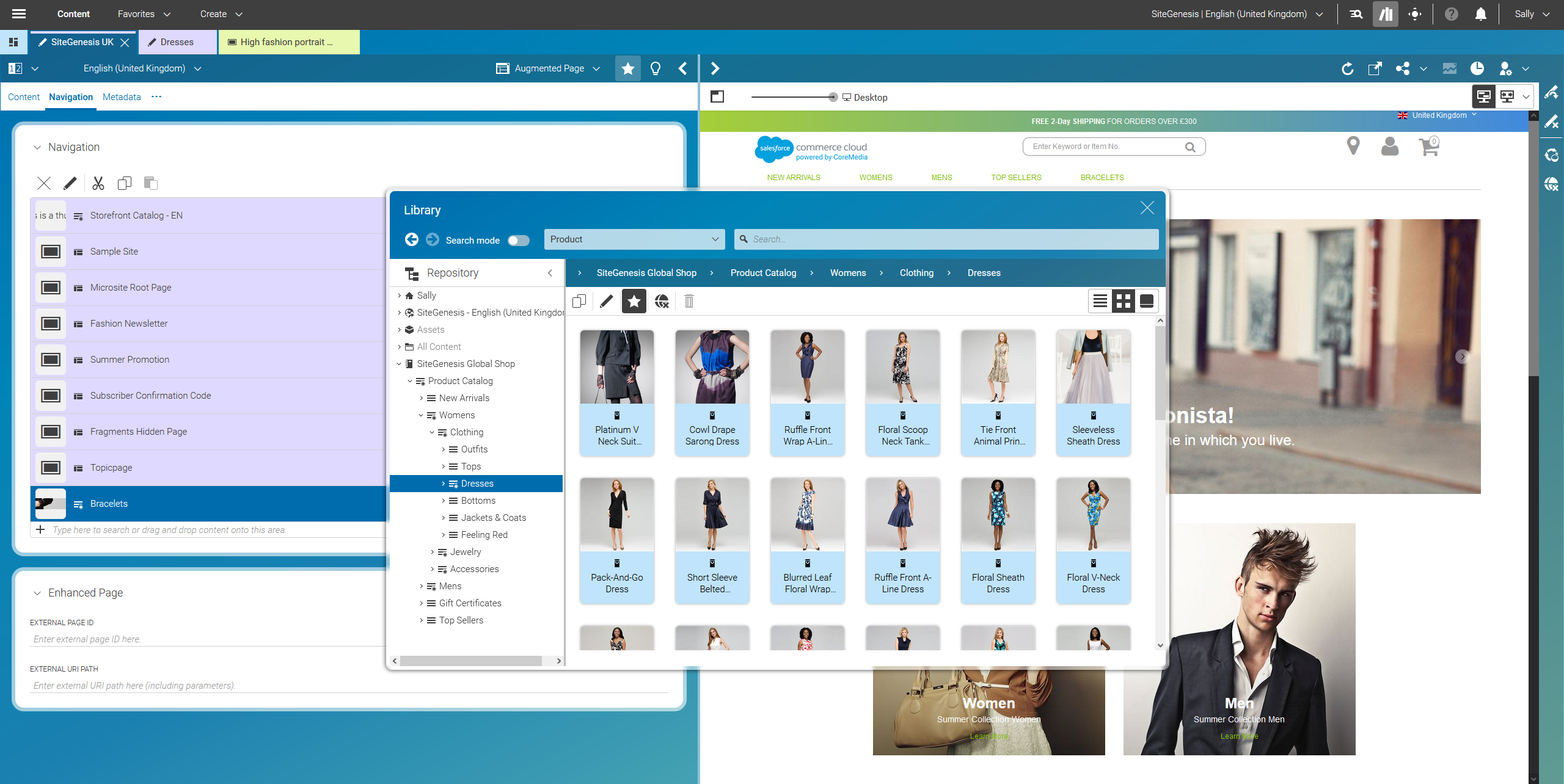Switch to the Metadata tab
The height and width of the screenshot is (784, 1564).
point(122,96)
